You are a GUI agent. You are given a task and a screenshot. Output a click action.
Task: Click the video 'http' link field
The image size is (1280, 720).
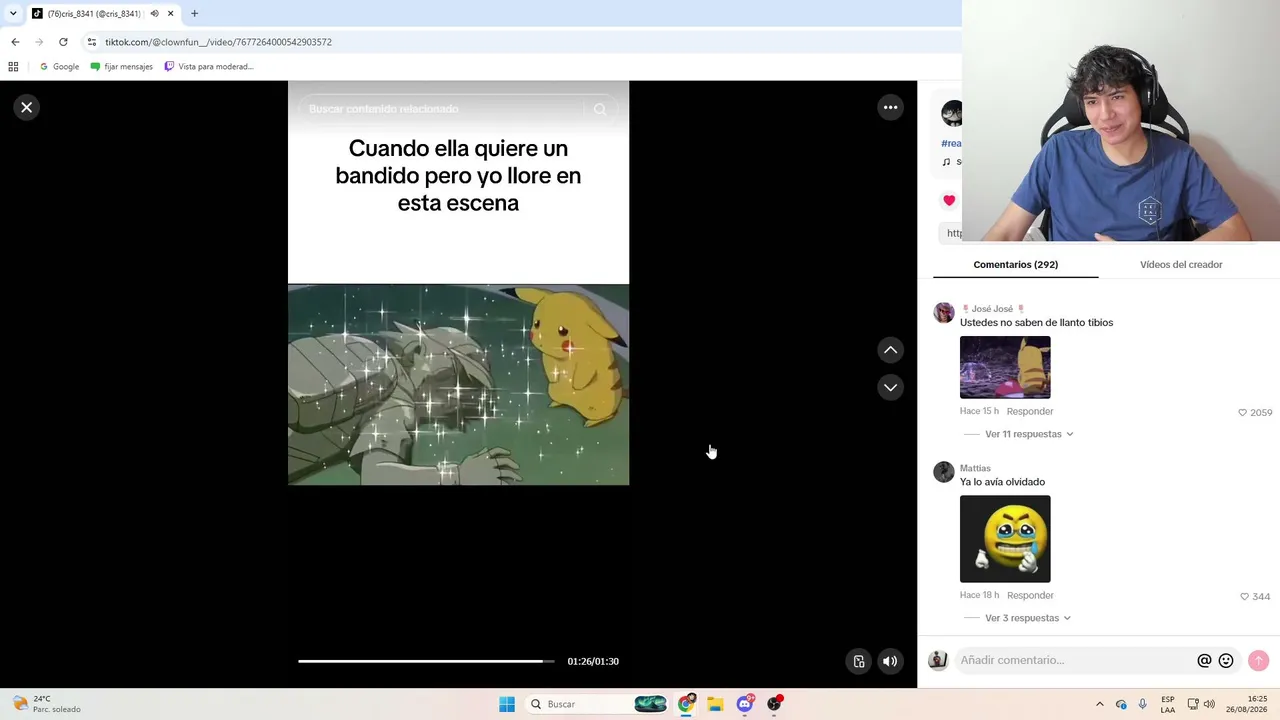[x=952, y=233]
